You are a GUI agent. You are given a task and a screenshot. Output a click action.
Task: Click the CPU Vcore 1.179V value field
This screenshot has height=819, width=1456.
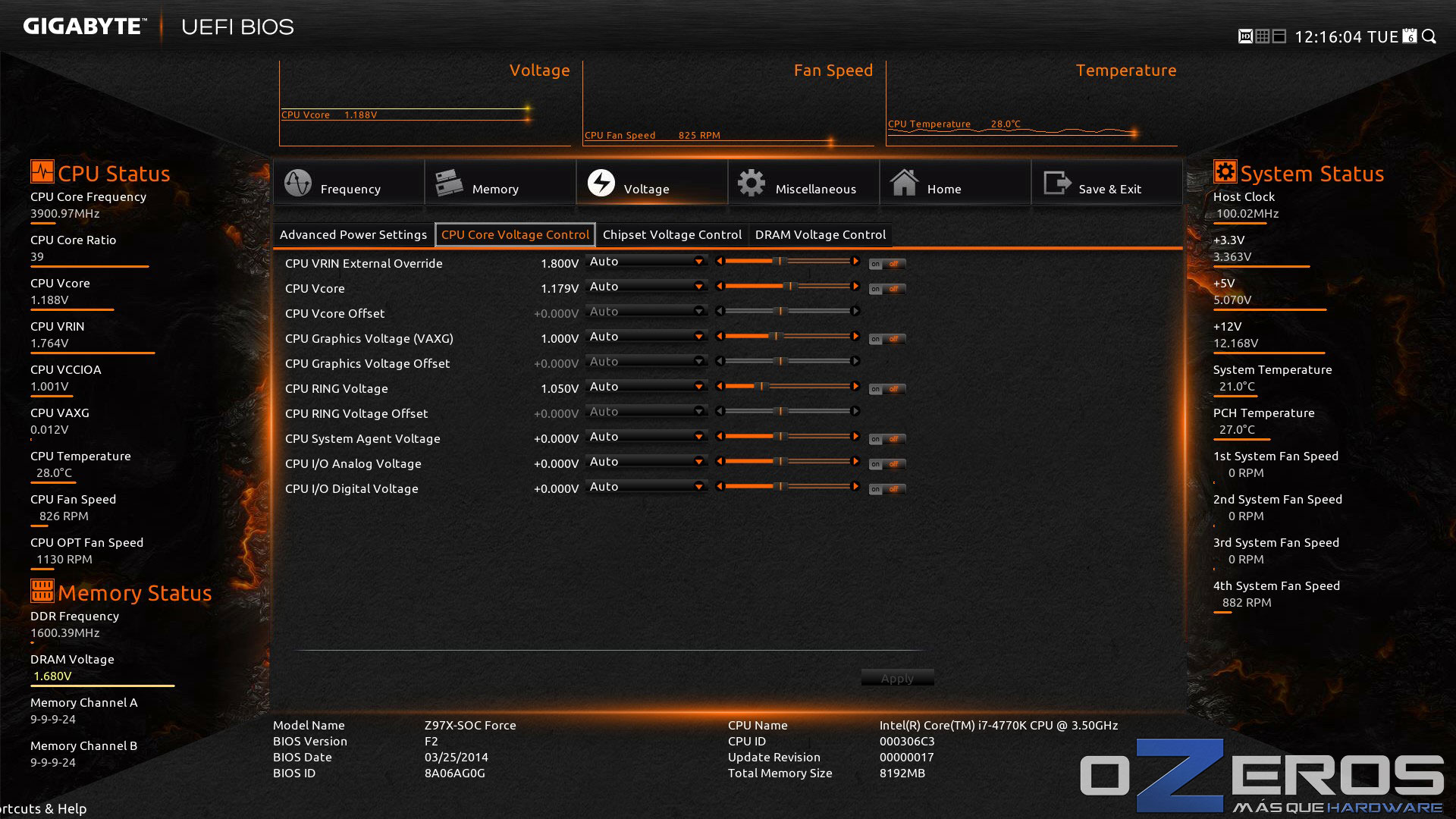(560, 289)
